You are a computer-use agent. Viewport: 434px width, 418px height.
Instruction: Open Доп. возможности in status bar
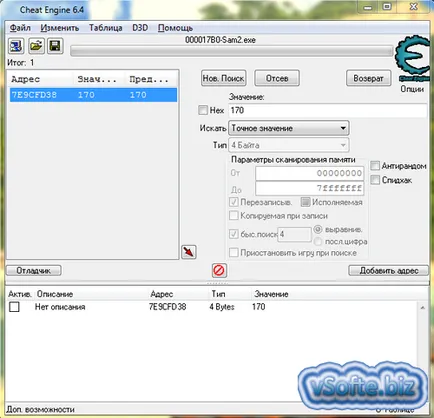point(40,409)
